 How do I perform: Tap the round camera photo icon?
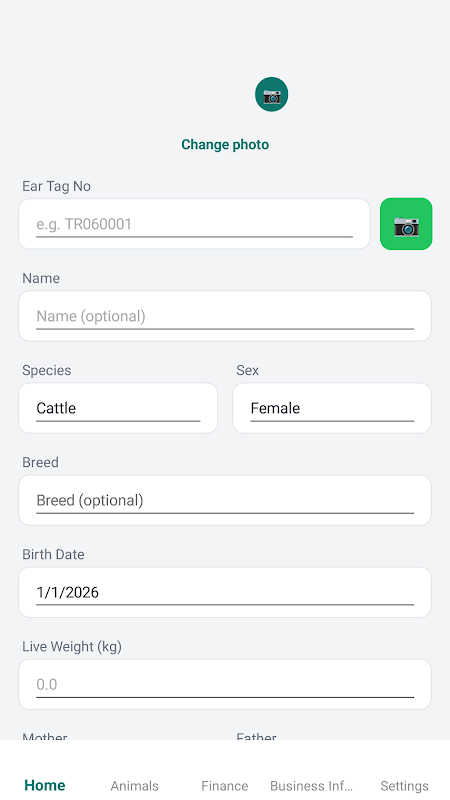271,94
